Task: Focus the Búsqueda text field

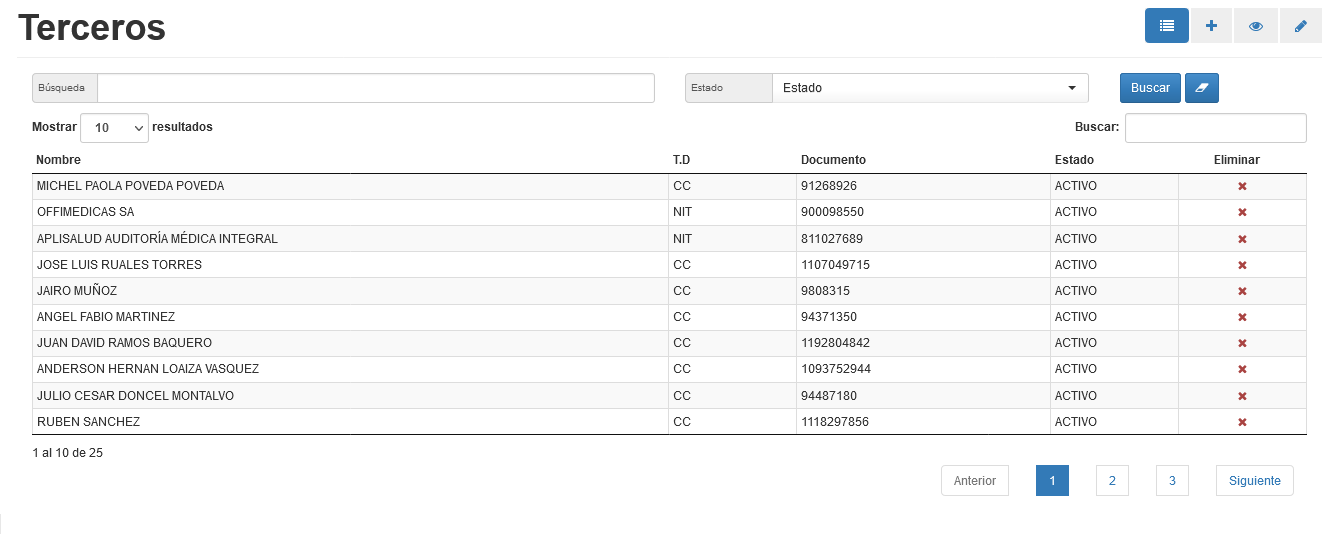Action: (x=376, y=88)
